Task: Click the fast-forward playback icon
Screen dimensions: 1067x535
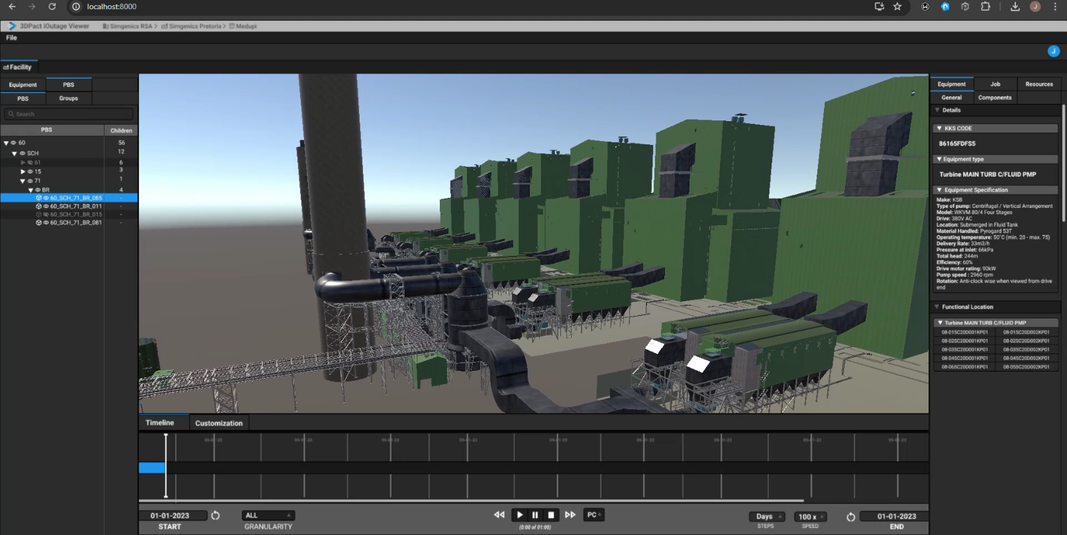Action: 570,515
